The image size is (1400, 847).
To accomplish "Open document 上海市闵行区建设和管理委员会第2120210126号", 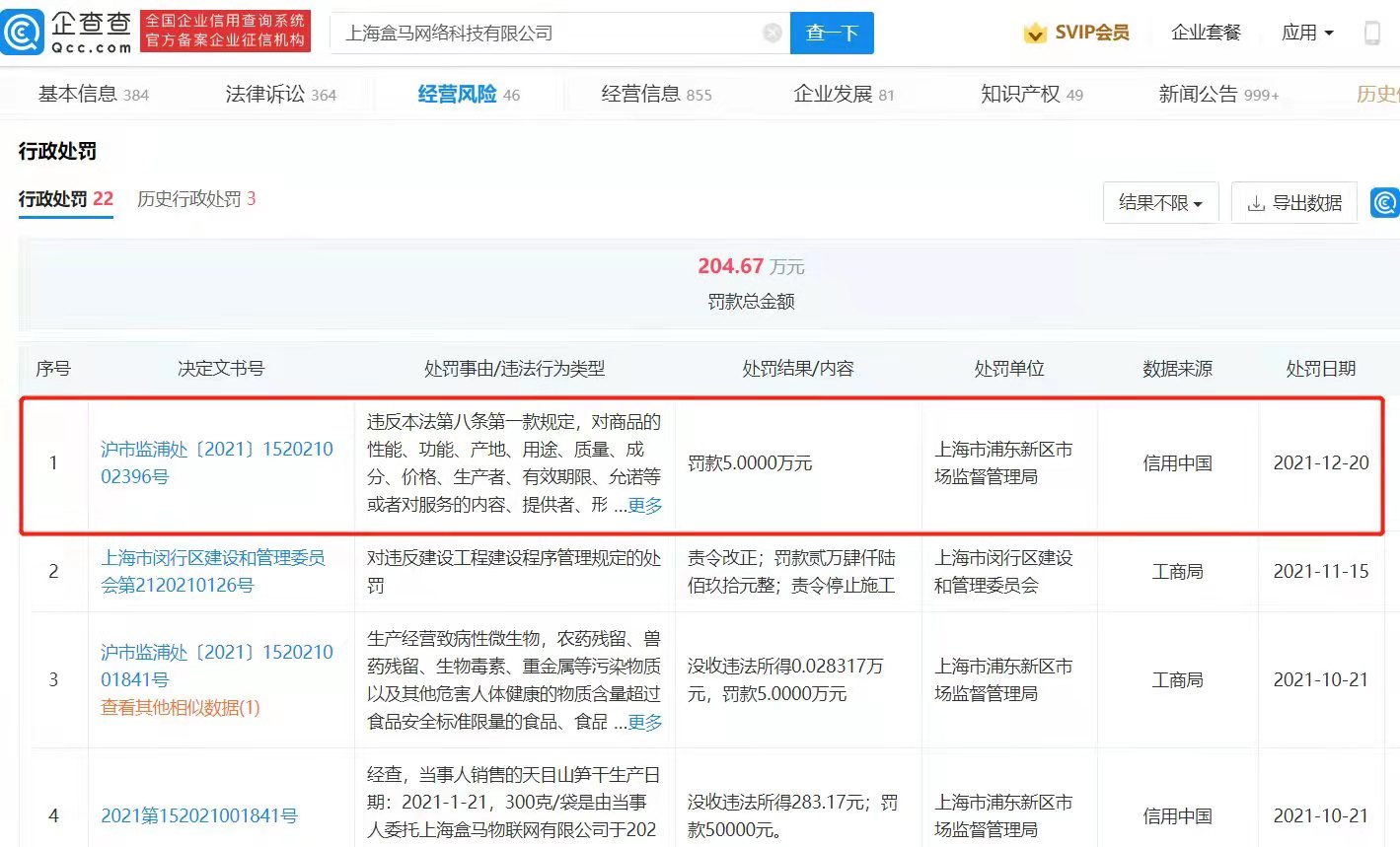I will coord(213,571).
